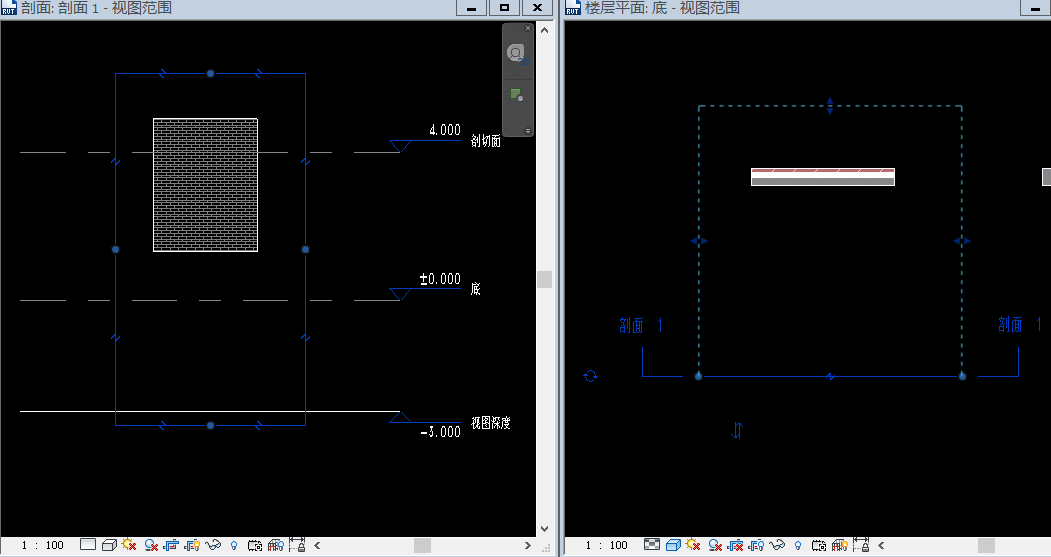
Task: Select the 底 level label
Action: click(475, 289)
